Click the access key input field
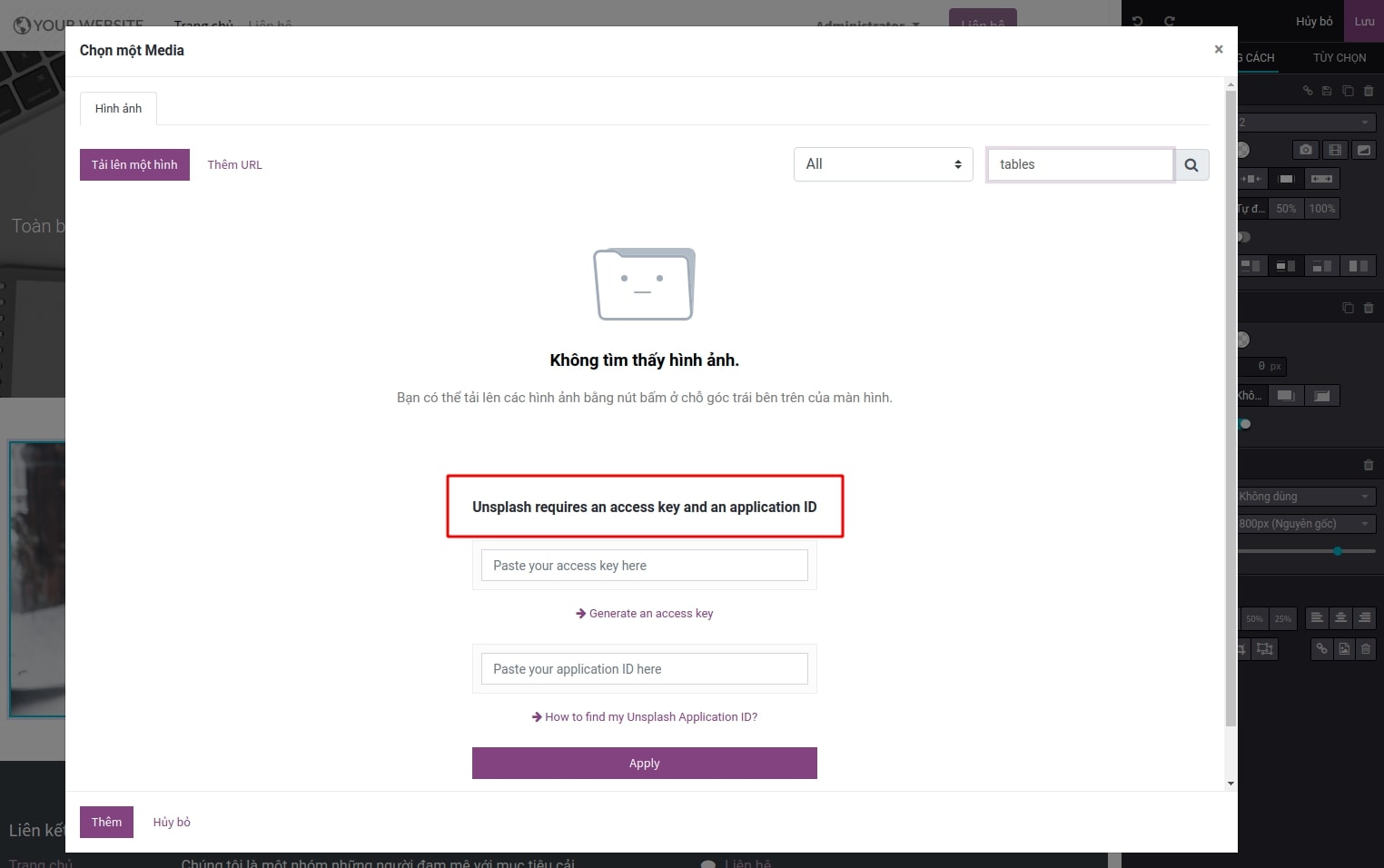The width and height of the screenshot is (1384, 868). (644, 565)
